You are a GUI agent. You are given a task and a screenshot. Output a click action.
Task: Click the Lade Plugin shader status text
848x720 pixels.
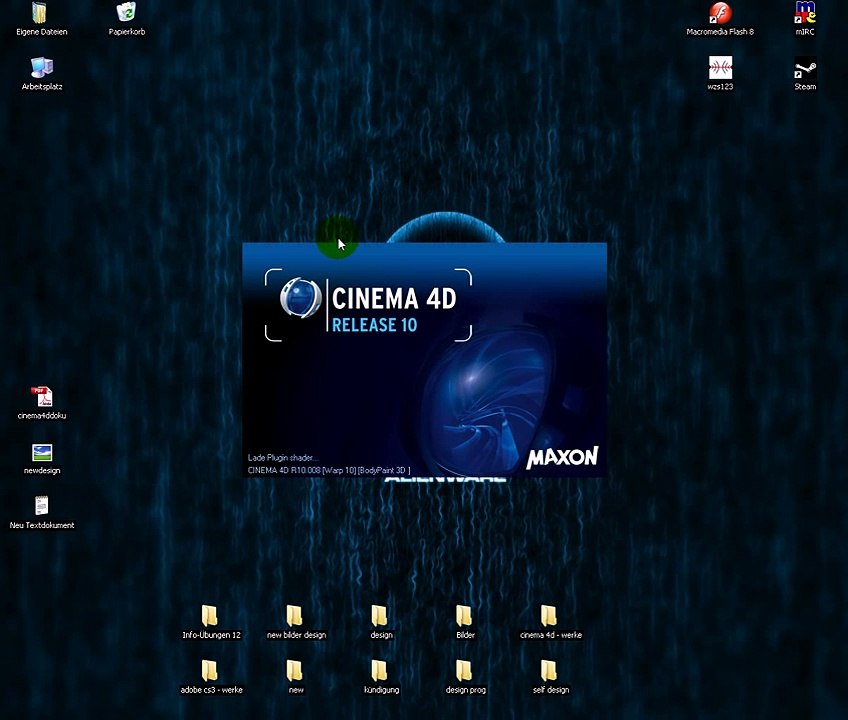coord(283,458)
